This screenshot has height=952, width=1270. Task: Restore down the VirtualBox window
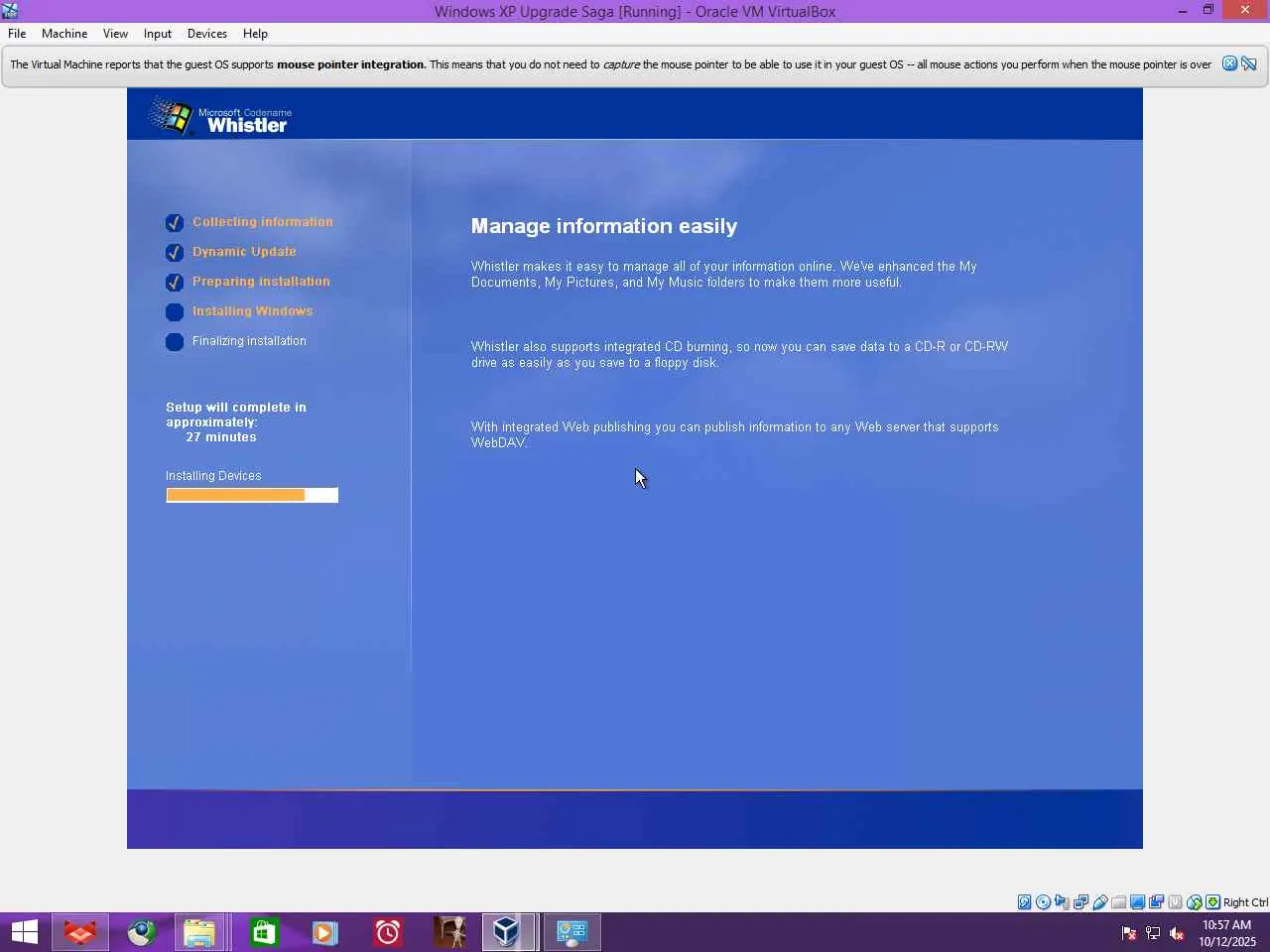1208,11
